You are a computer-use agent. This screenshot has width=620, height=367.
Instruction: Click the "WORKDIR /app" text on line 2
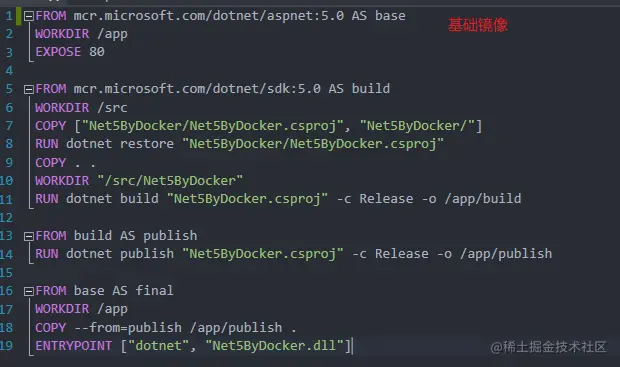coord(81,34)
